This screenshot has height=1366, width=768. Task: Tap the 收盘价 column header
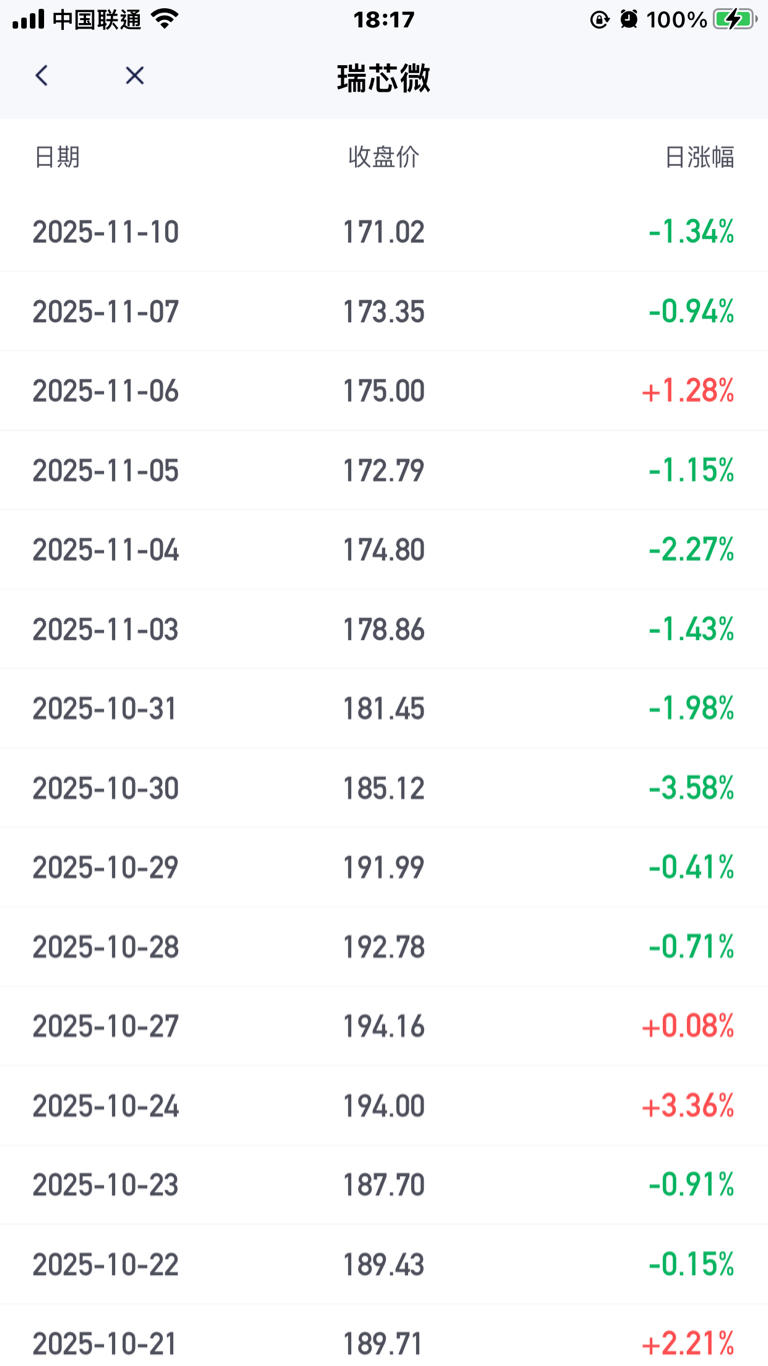(x=384, y=157)
